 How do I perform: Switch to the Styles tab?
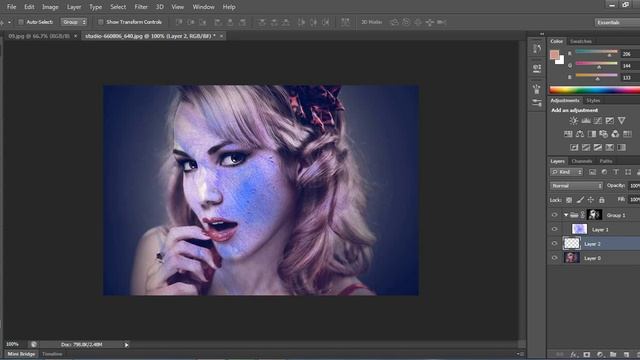pyautogui.click(x=593, y=100)
